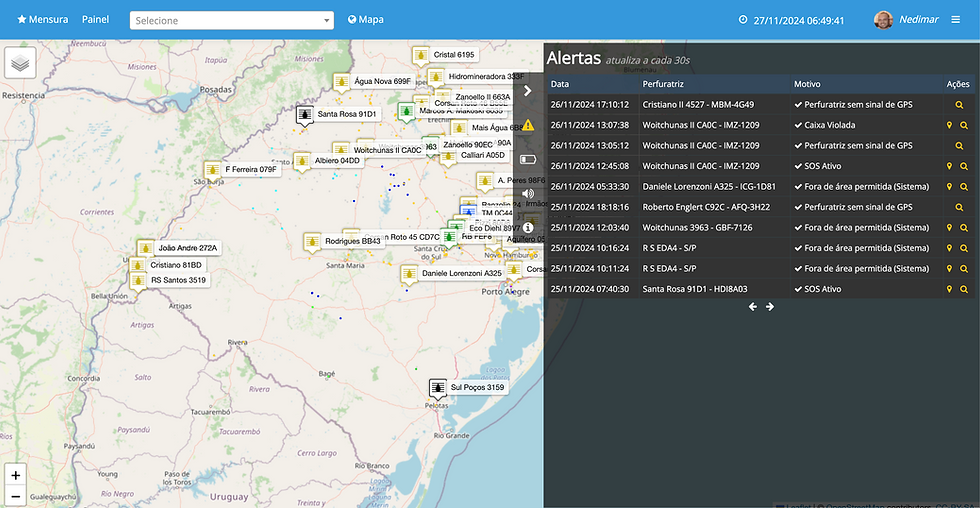
Task: Click the Alertas panel heading
Action: 574,58
